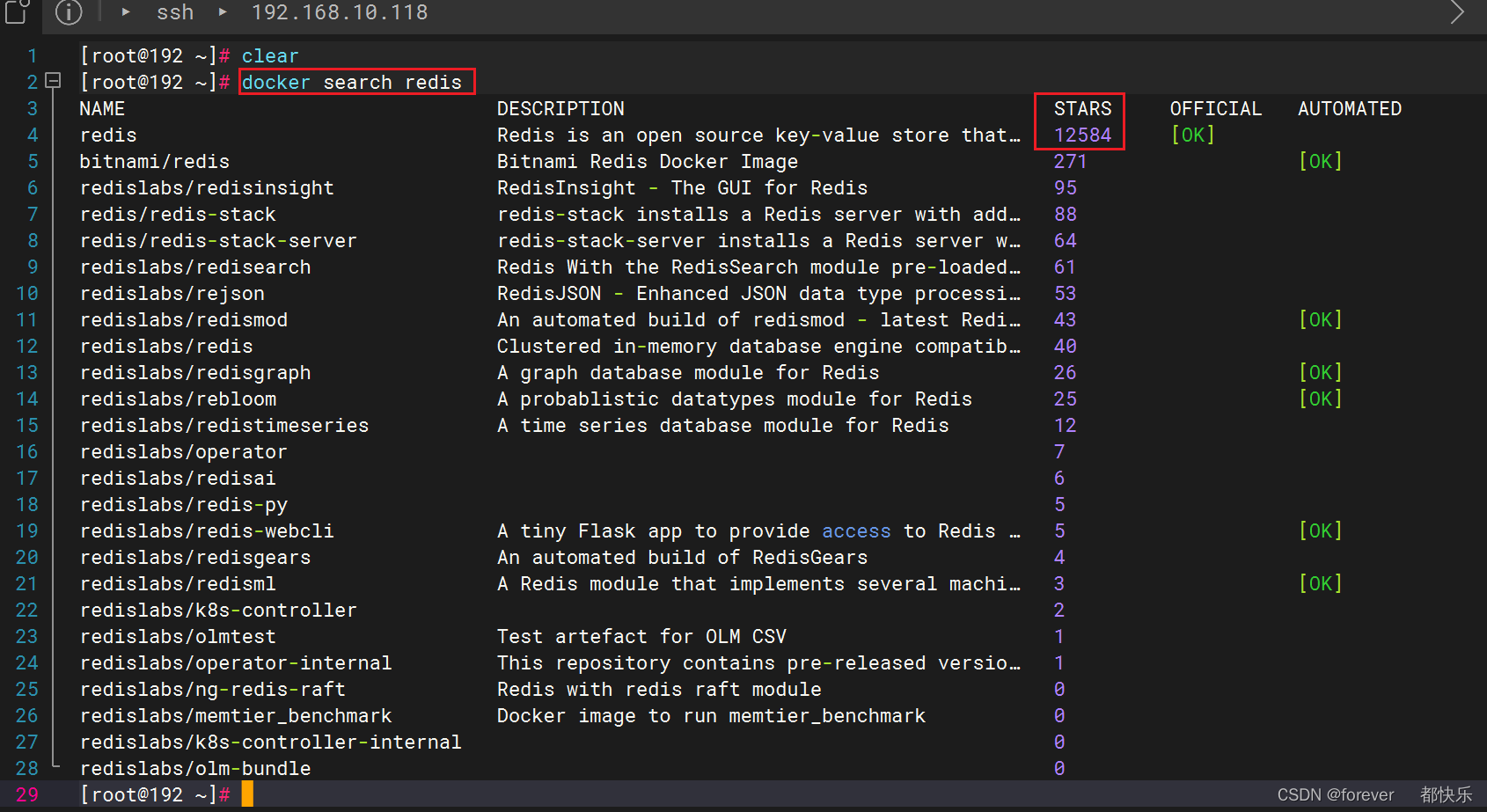
Task: Click the 'AUTOMATED' column header
Action: tap(1350, 108)
